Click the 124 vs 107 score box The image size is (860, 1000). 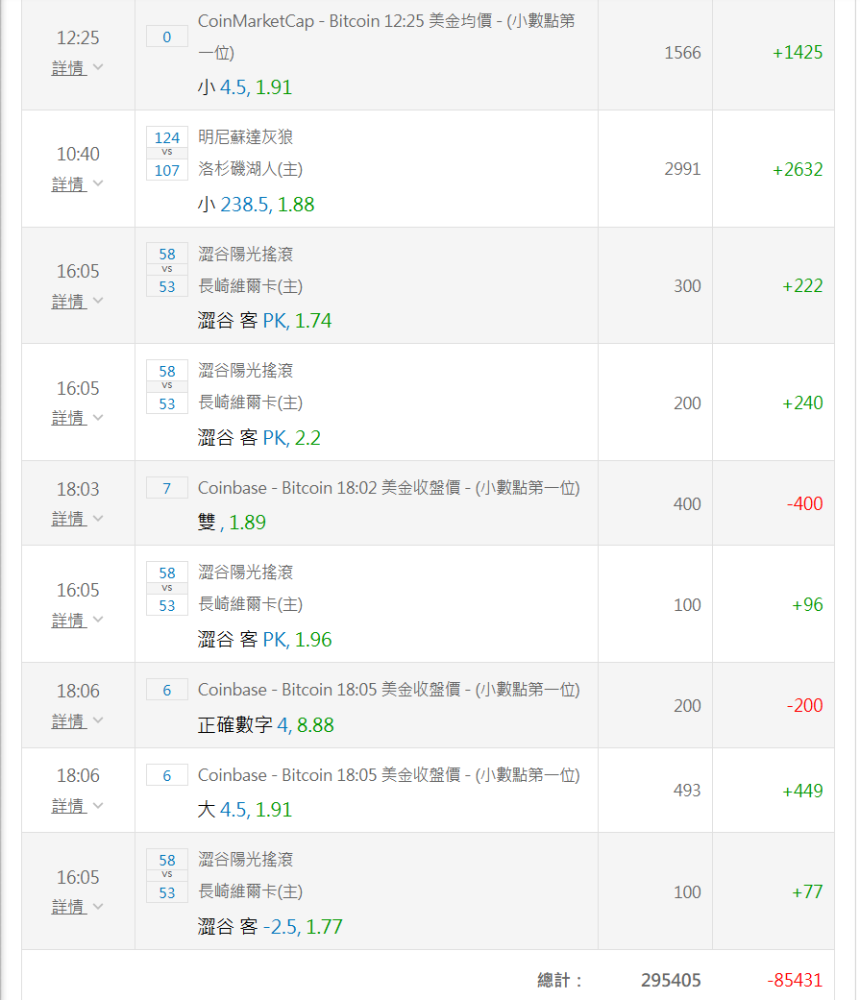click(167, 154)
